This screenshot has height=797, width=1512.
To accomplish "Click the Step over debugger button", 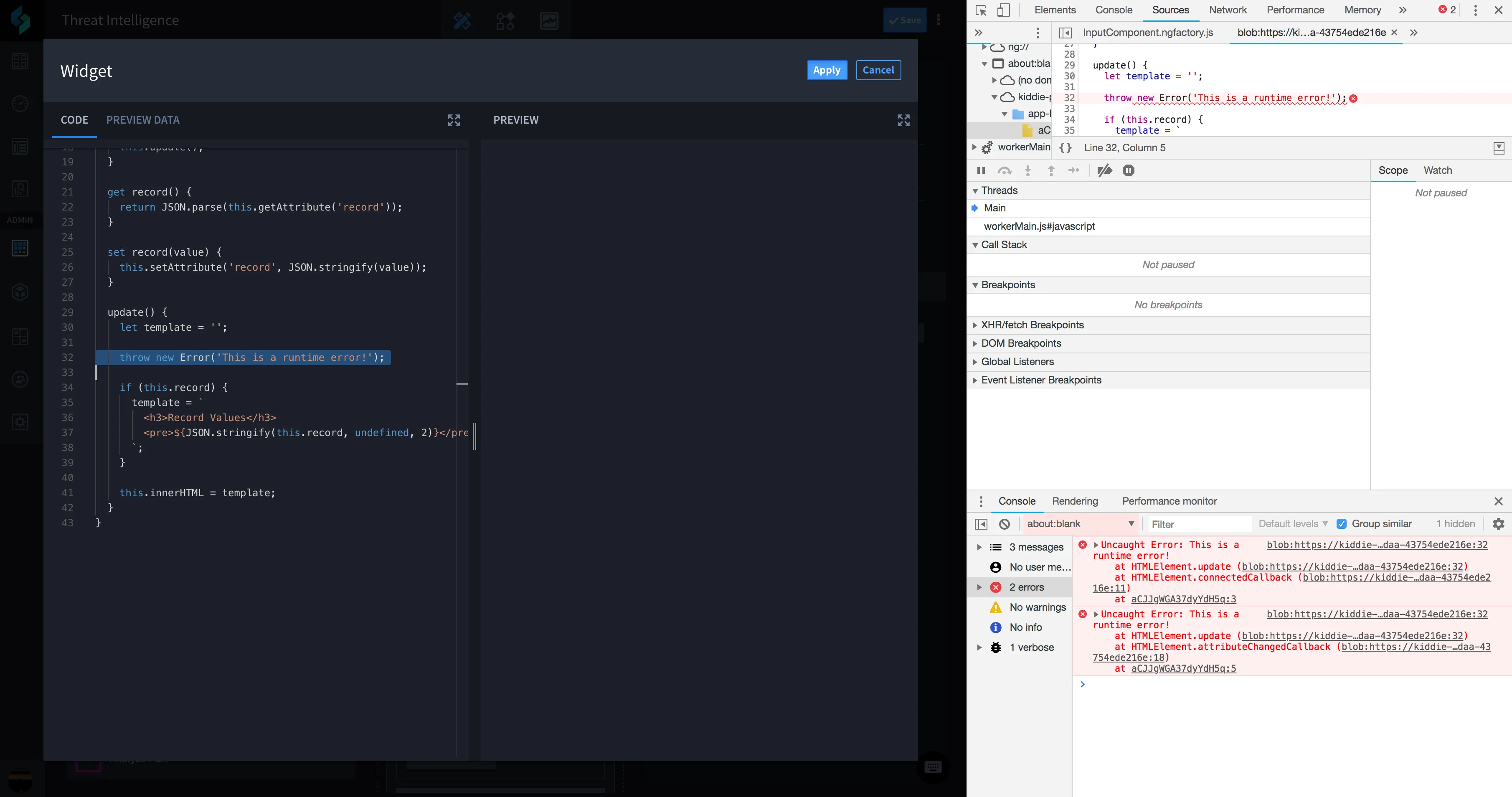I will pyautogui.click(x=1004, y=170).
